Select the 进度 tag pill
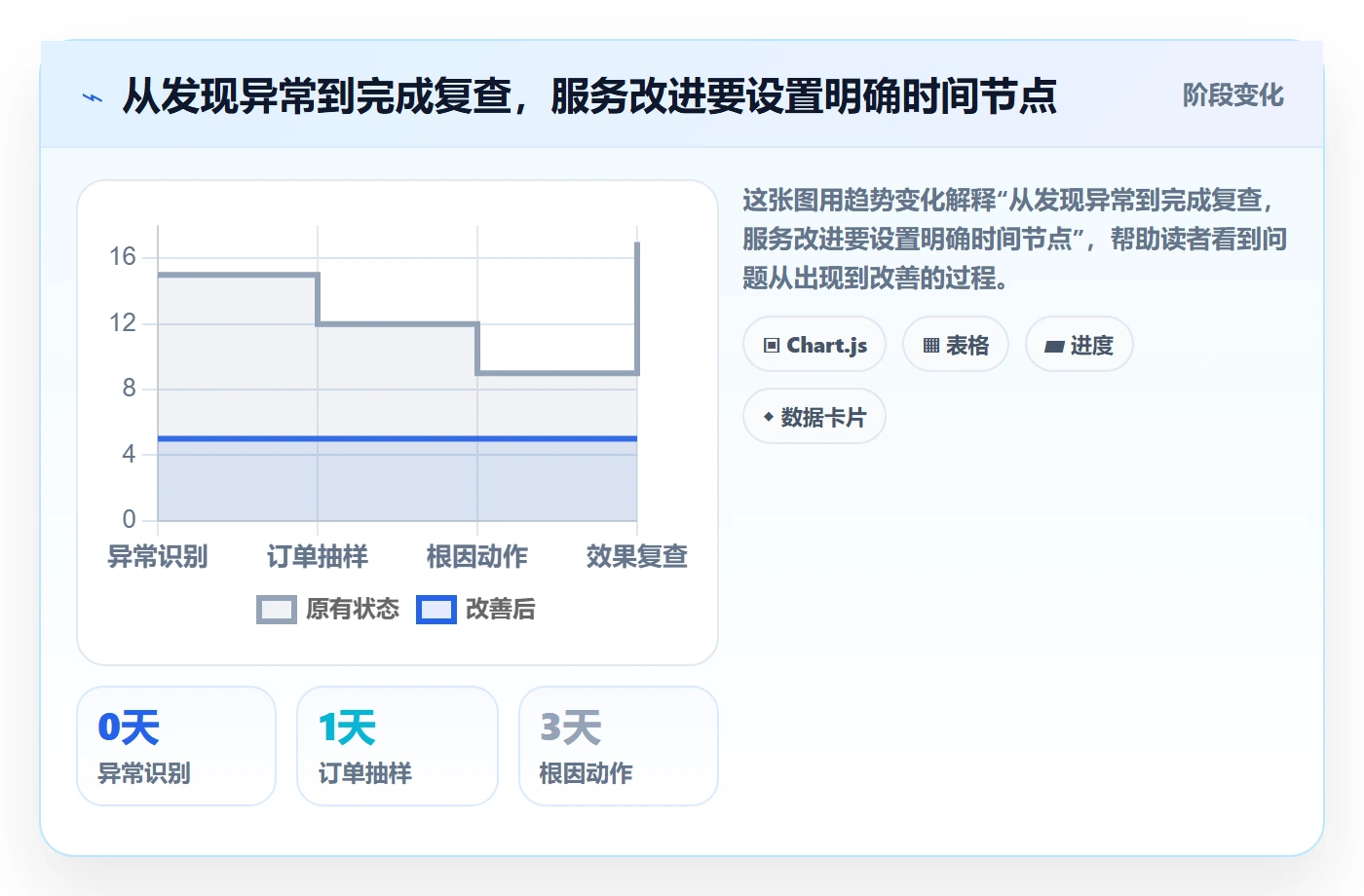 (1080, 345)
